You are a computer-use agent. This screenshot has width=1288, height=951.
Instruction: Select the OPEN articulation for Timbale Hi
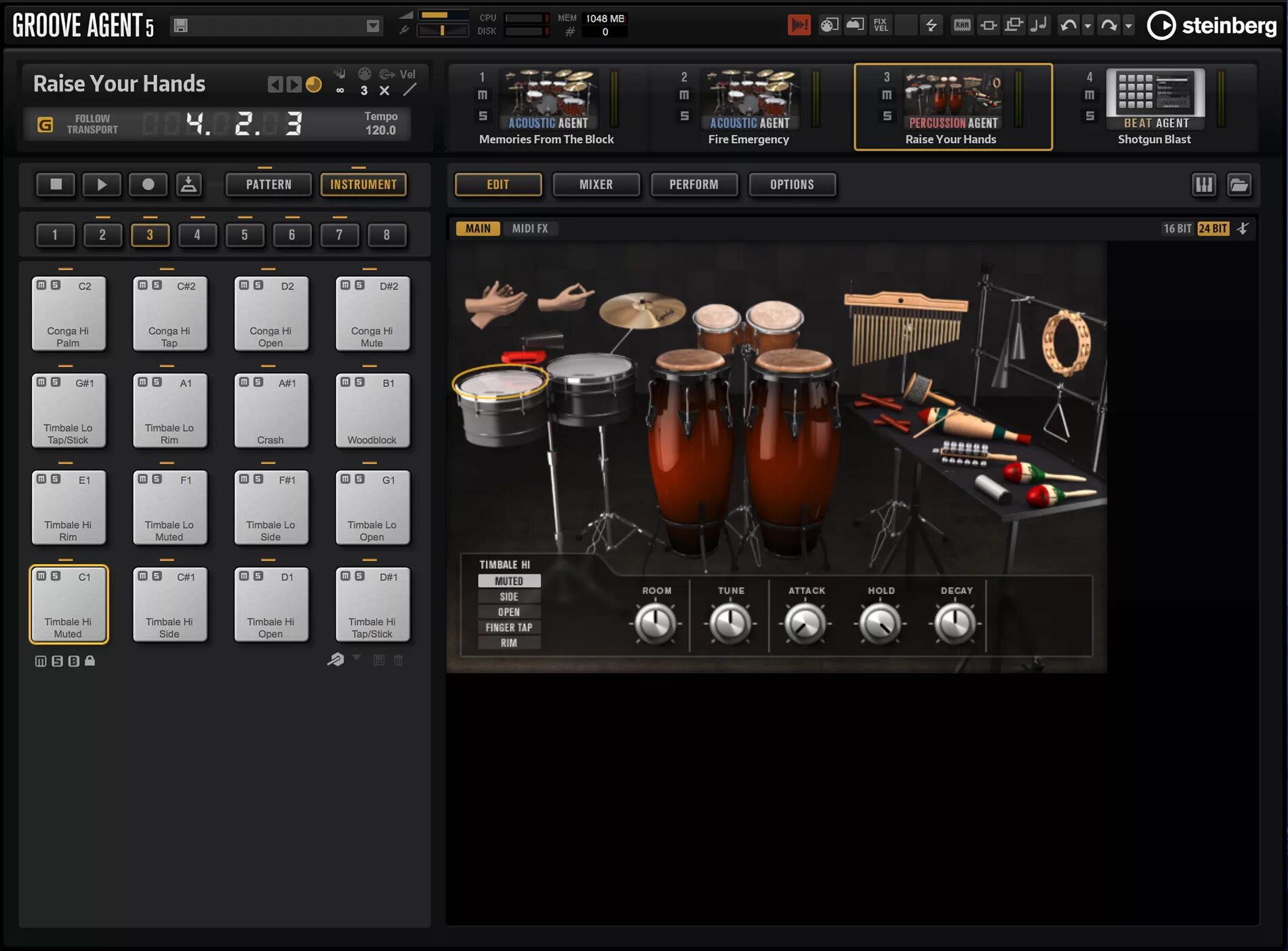point(509,611)
